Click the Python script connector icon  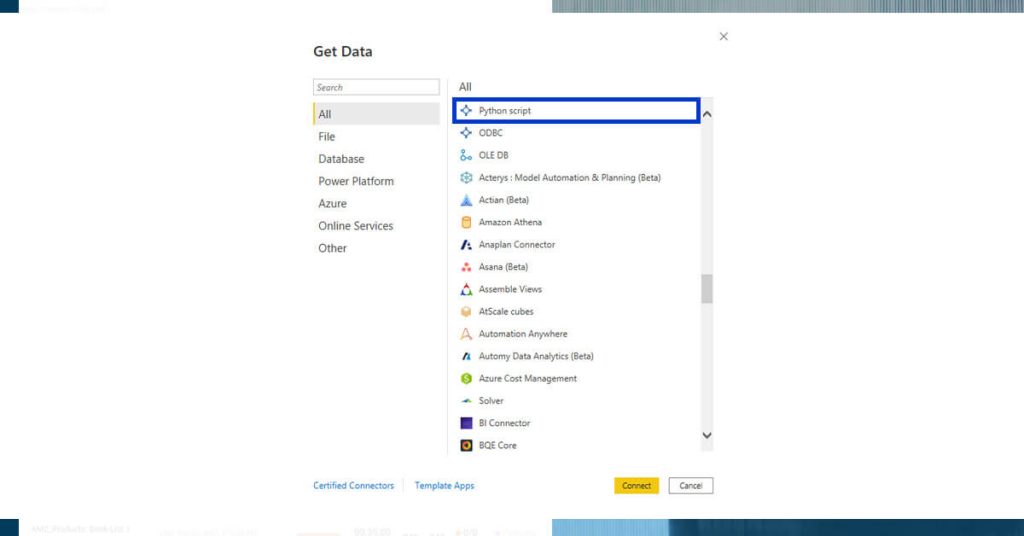(466, 110)
